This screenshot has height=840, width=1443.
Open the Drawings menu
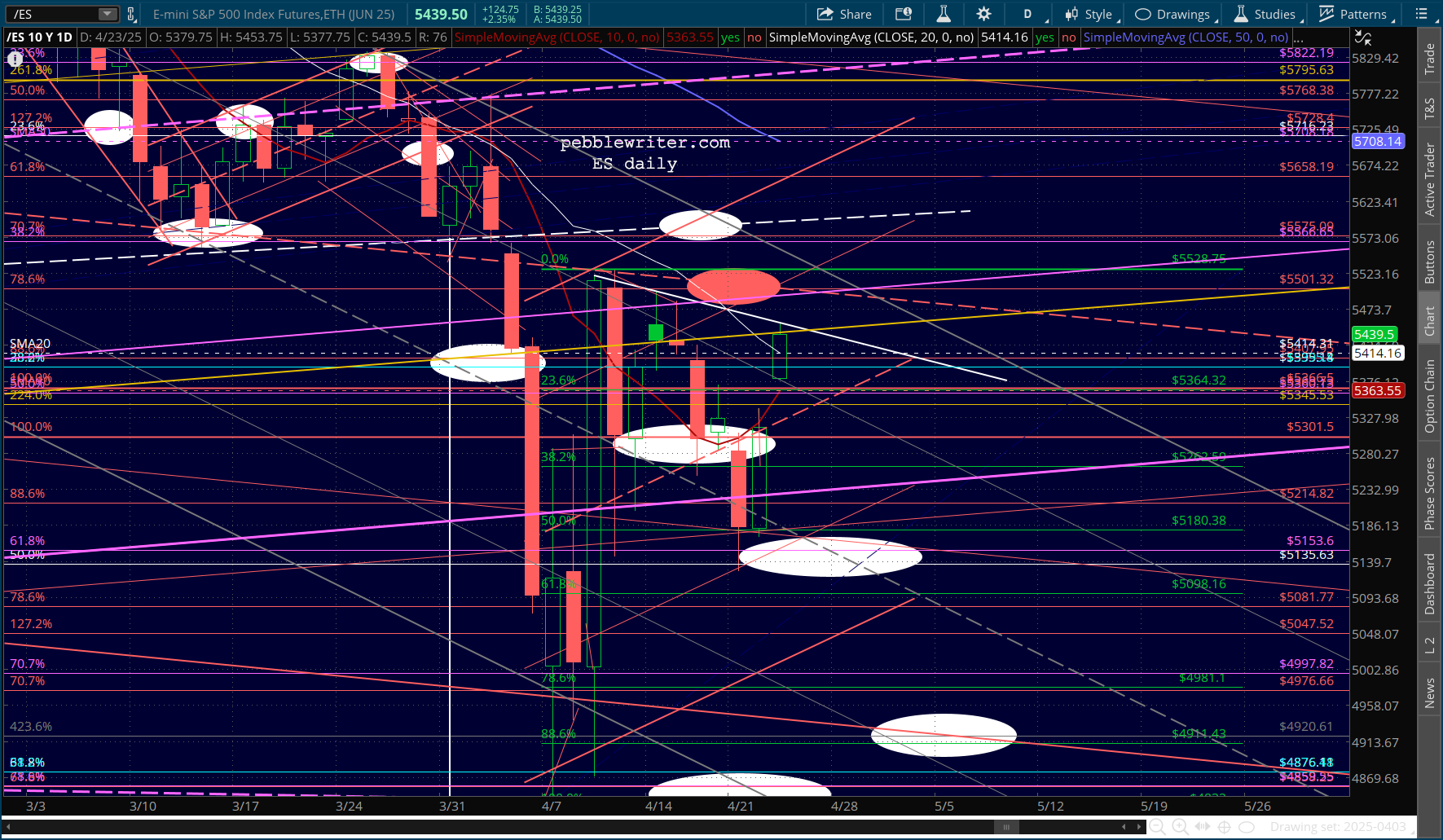click(x=1175, y=14)
